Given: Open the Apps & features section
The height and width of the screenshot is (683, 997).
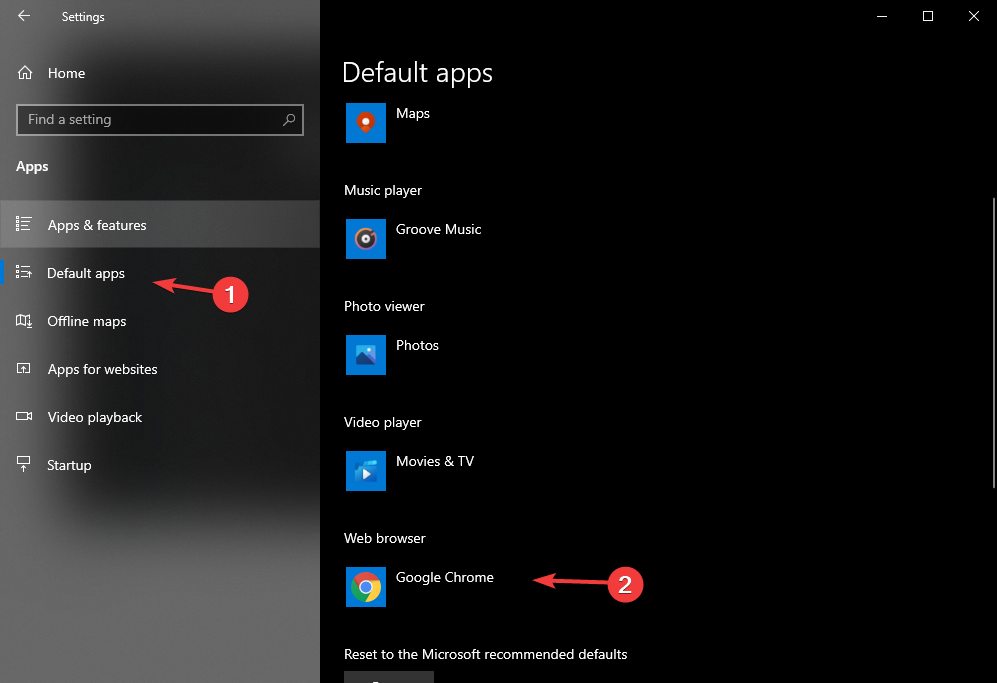Looking at the screenshot, I should click(97, 225).
